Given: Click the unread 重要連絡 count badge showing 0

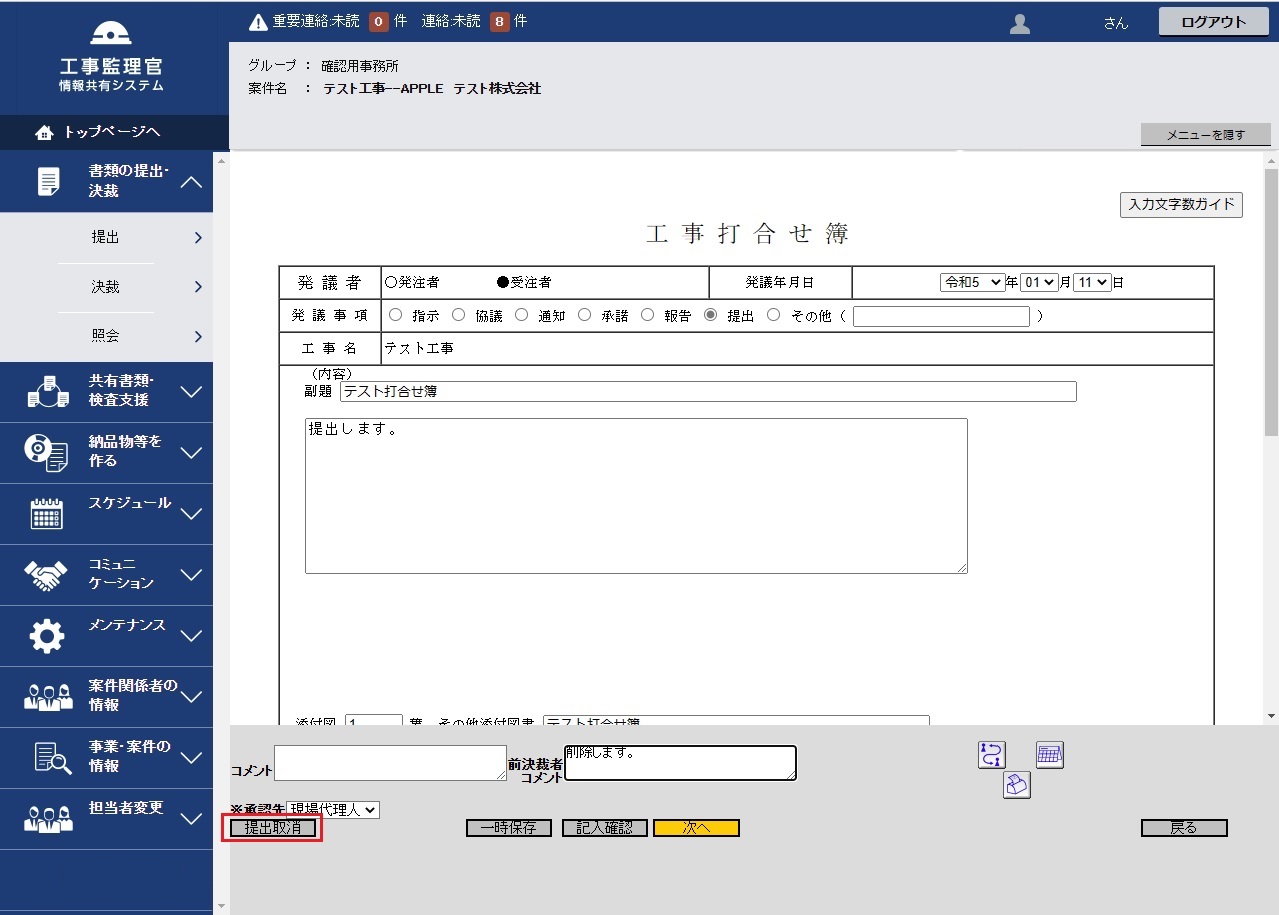Looking at the screenshot, I should [x=379, y=21].
